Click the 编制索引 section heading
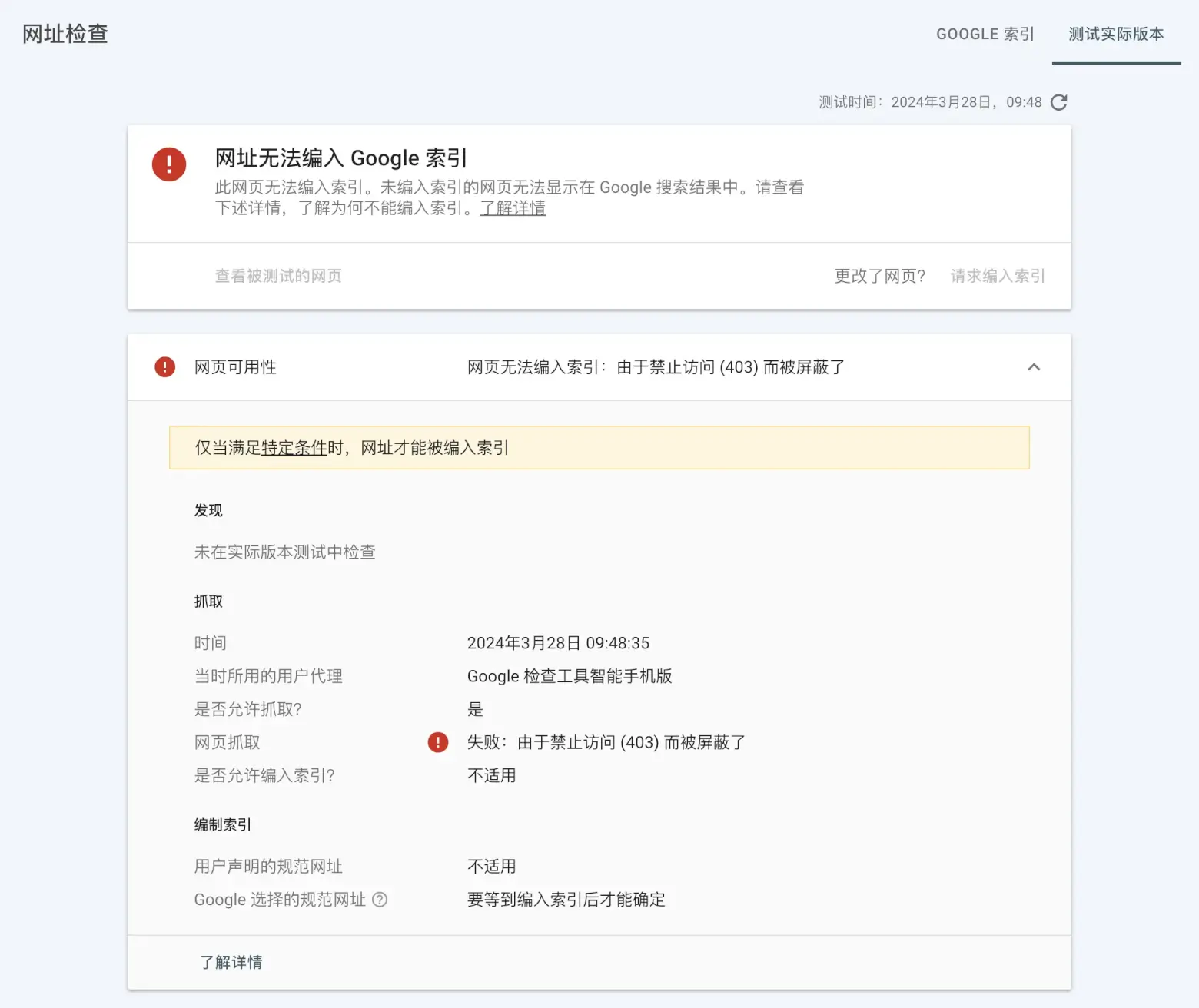The width and height of the screenshot is (1199, 1008). tap(223, 825)
